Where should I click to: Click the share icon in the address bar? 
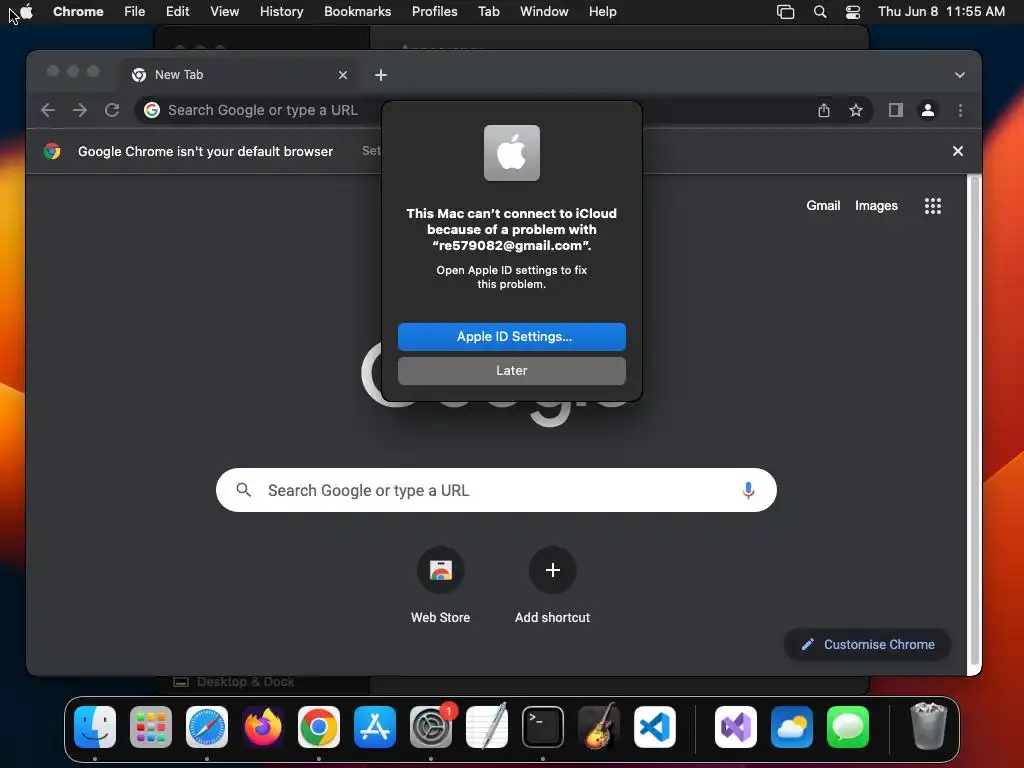tap(824, 110)
